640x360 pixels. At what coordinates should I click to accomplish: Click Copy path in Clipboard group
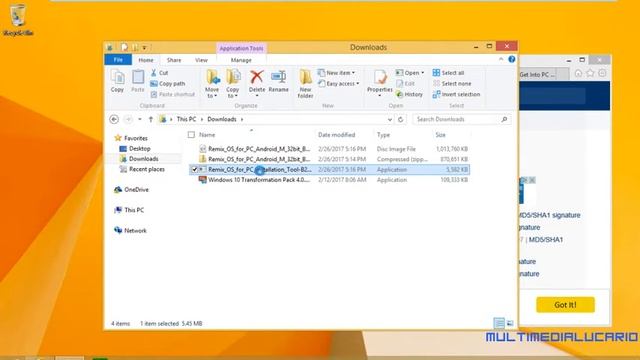[x=168, y=83]
